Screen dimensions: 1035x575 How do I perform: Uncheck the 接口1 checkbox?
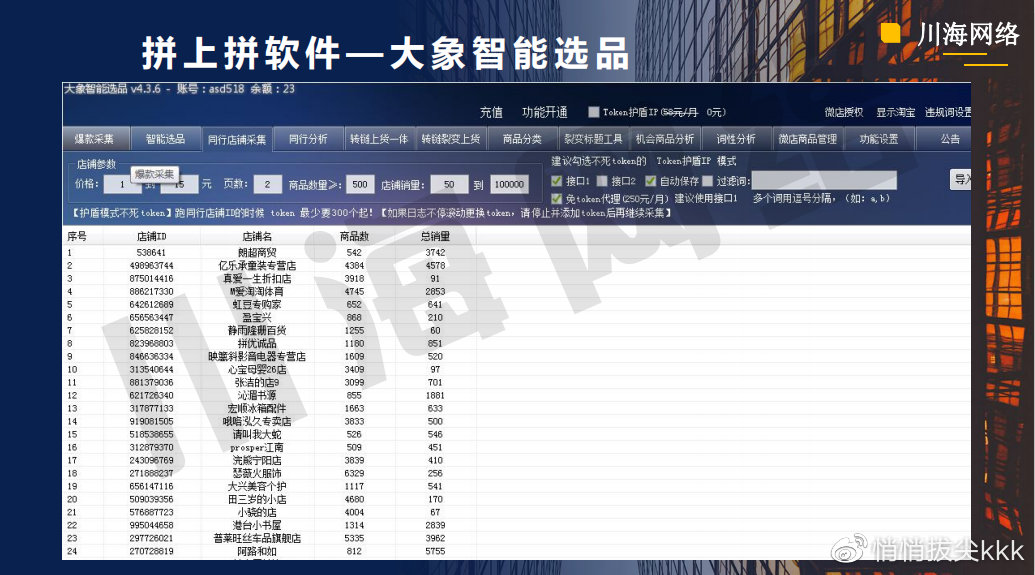click(556, 180)
